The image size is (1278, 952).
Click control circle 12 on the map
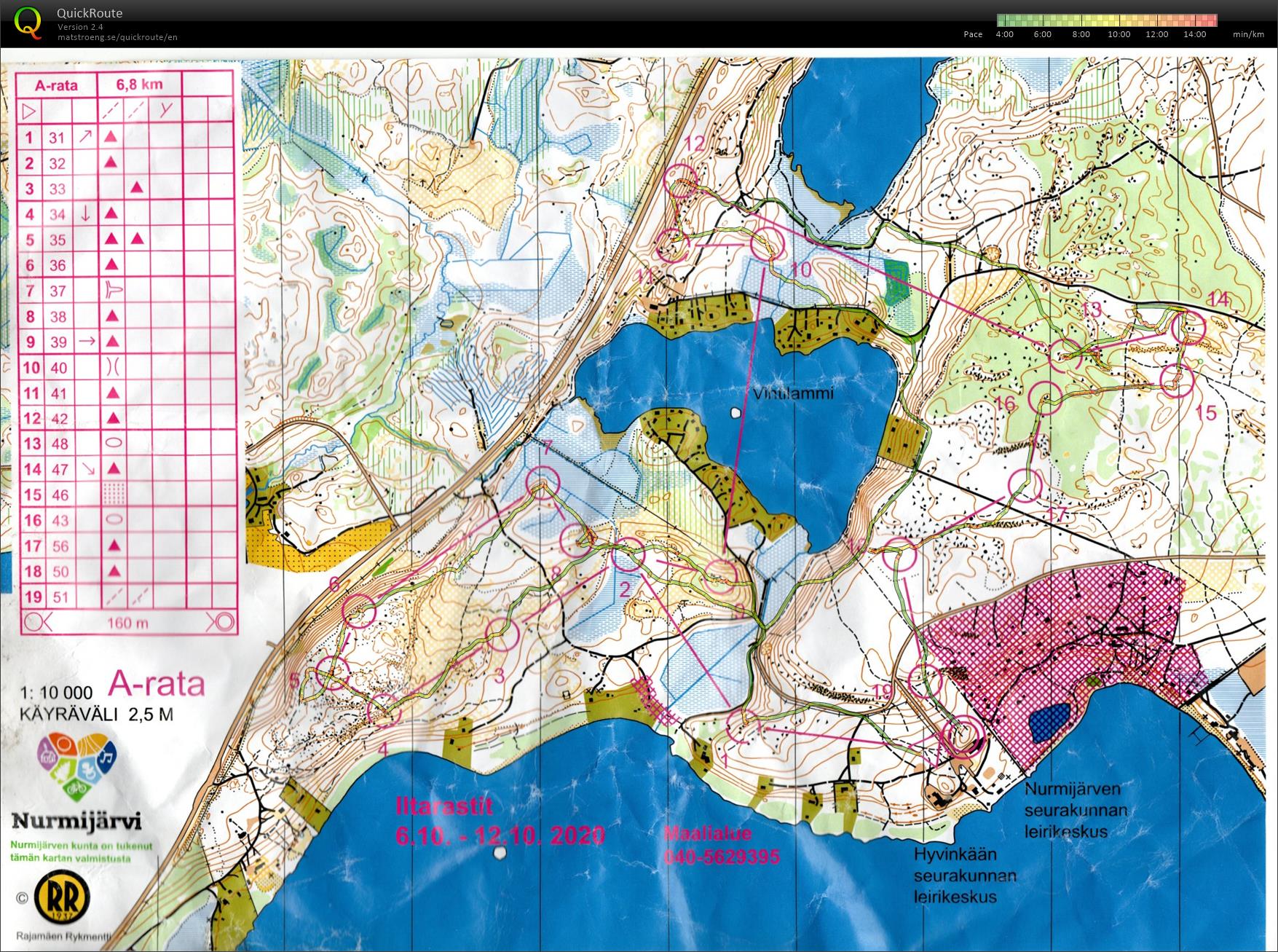[682, 180]
